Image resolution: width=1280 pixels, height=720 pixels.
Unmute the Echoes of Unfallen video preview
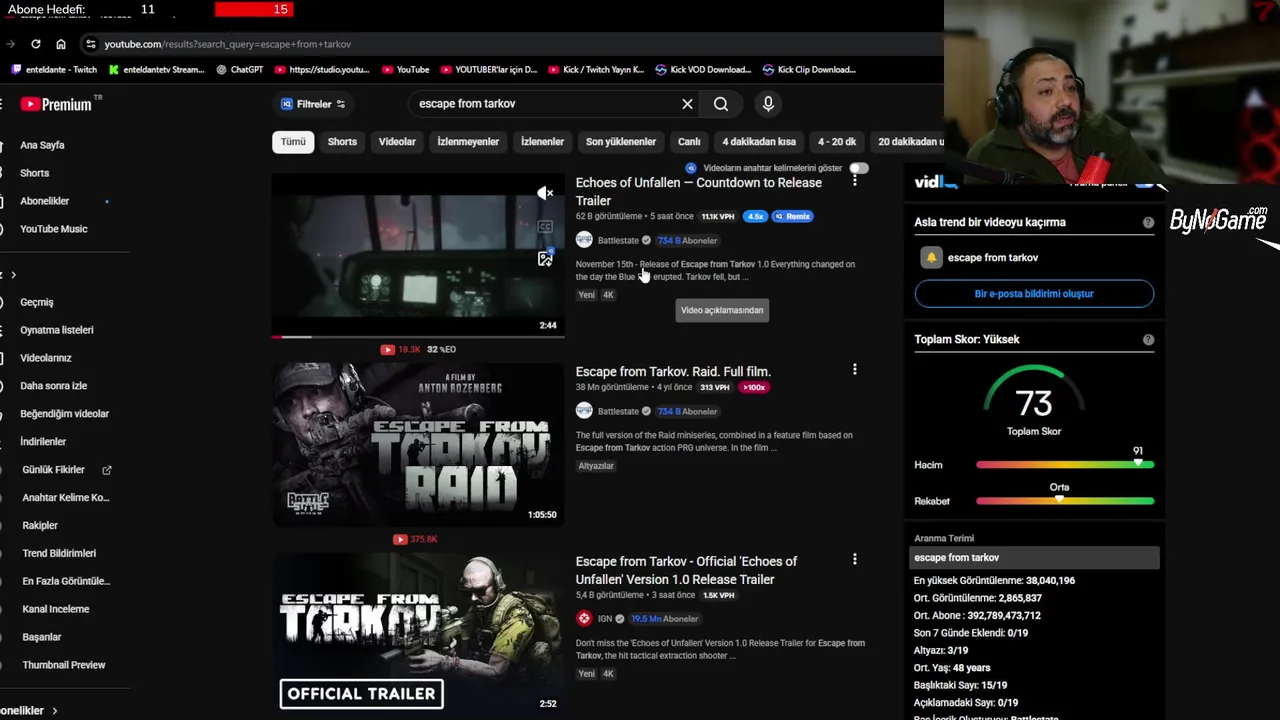pyautogui.click(x=545, y=193)
